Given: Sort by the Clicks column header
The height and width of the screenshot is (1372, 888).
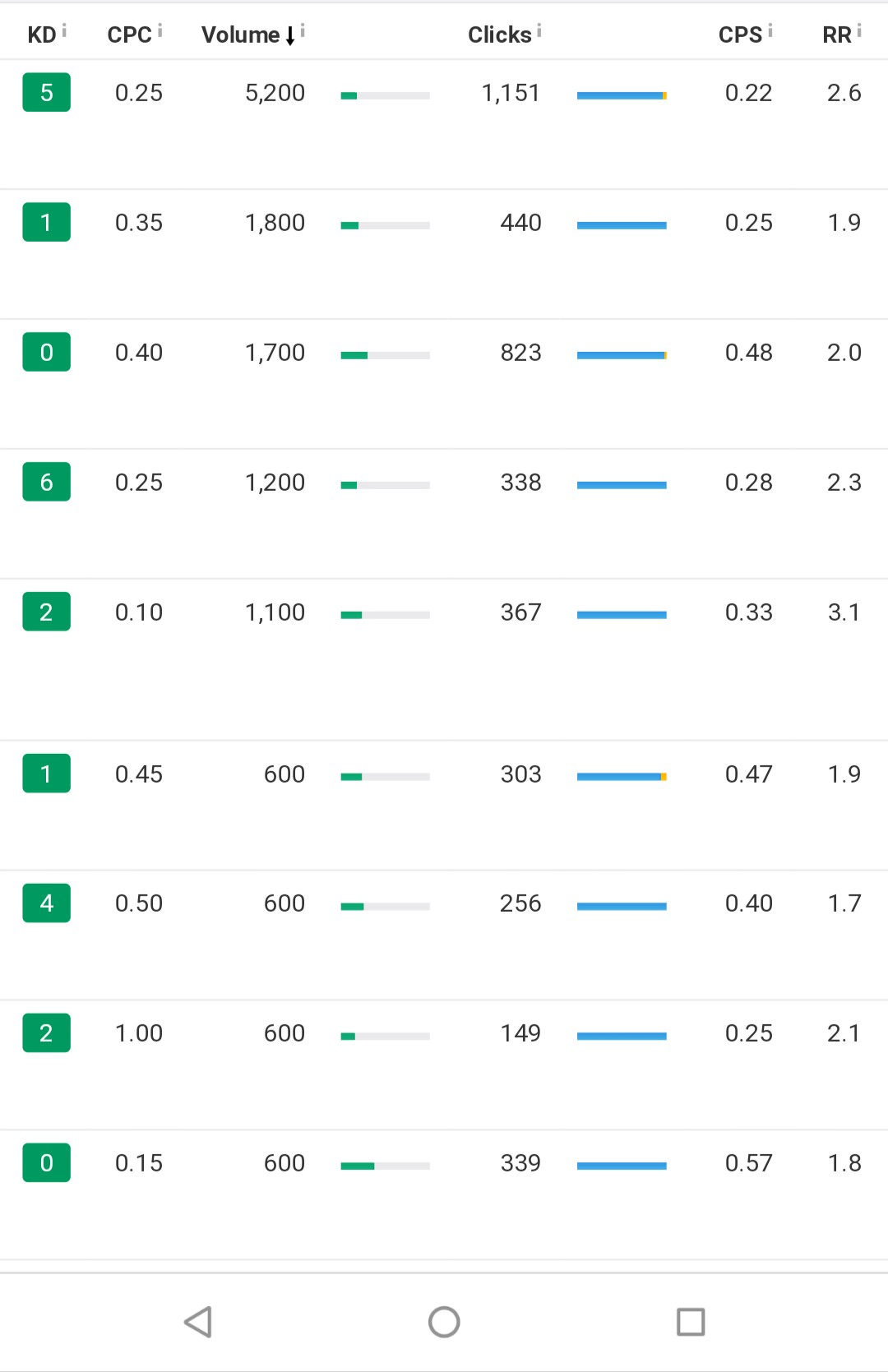Looking at the screenshot, I should click(499, 35).
